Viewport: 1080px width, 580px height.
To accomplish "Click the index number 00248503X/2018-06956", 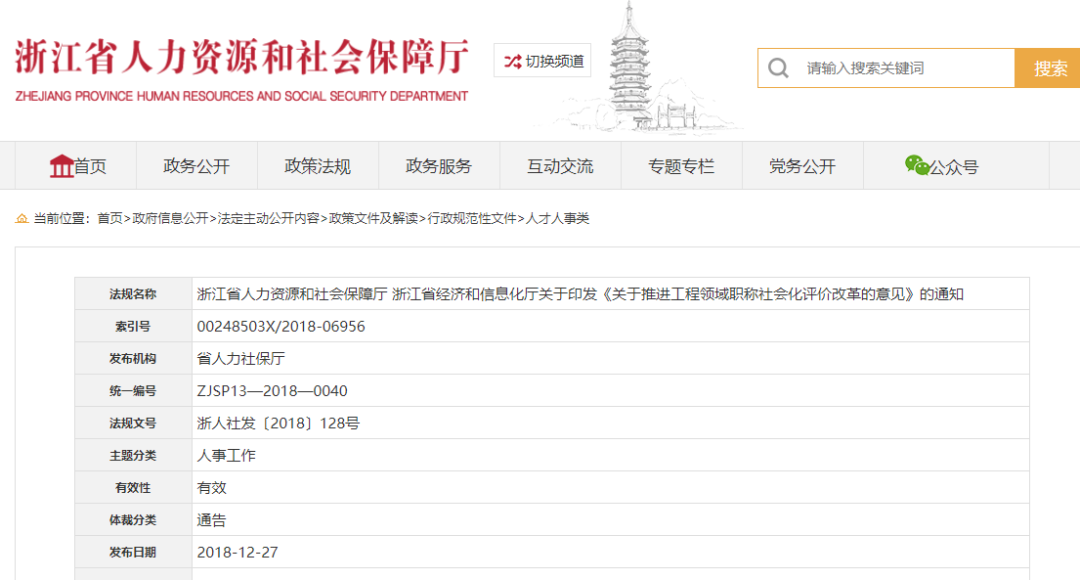I will (x=281, y=327).
